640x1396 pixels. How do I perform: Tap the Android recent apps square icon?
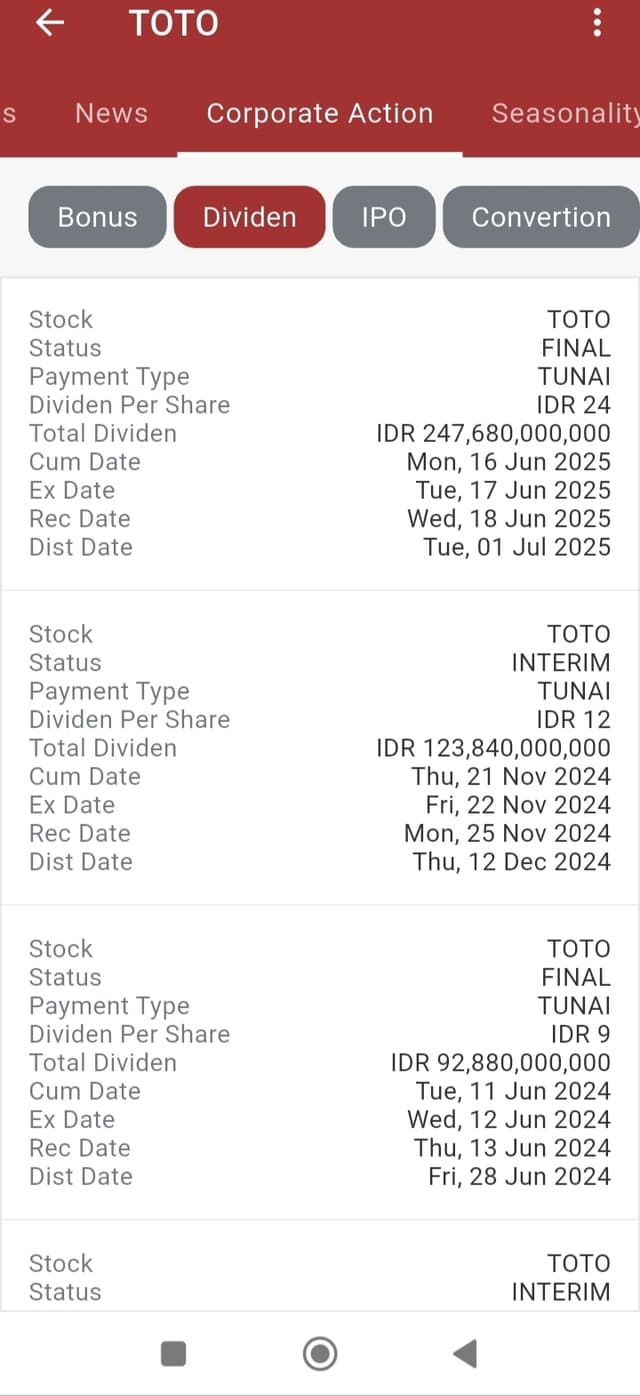point(173,1354)
